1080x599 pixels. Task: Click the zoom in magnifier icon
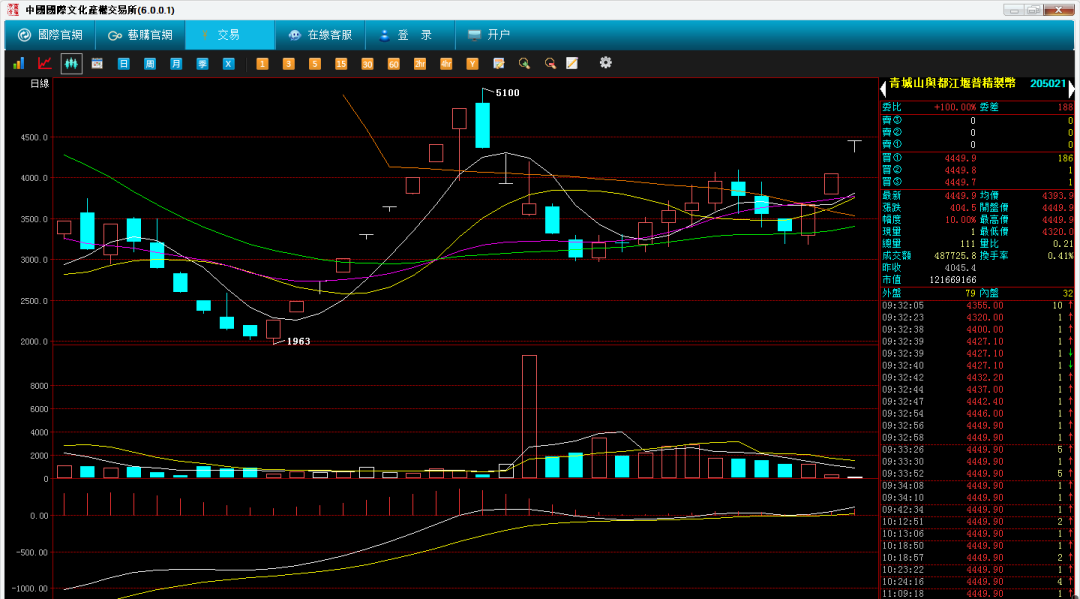pos(524,63)
